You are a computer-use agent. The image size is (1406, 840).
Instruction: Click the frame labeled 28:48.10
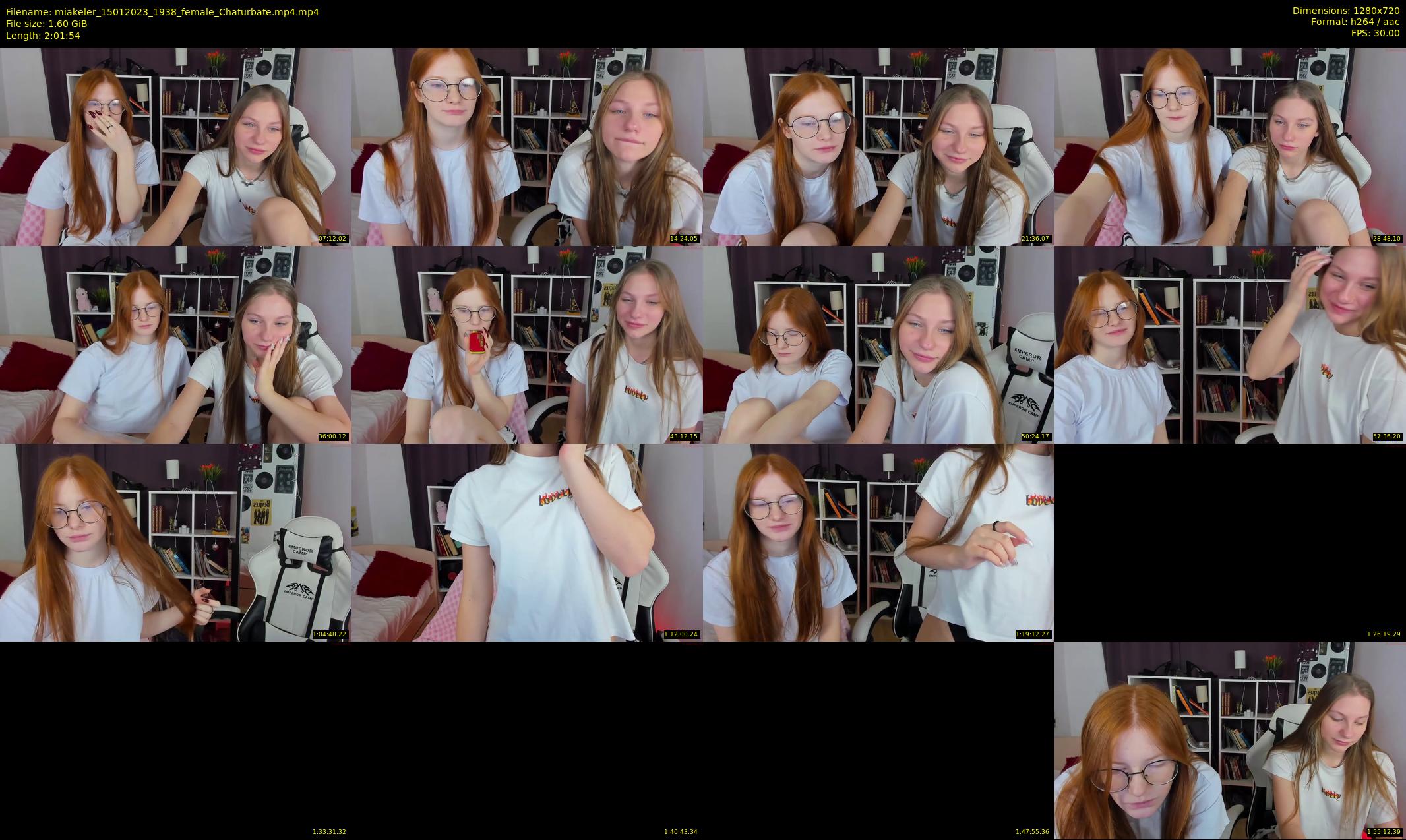coord(1230,146)
